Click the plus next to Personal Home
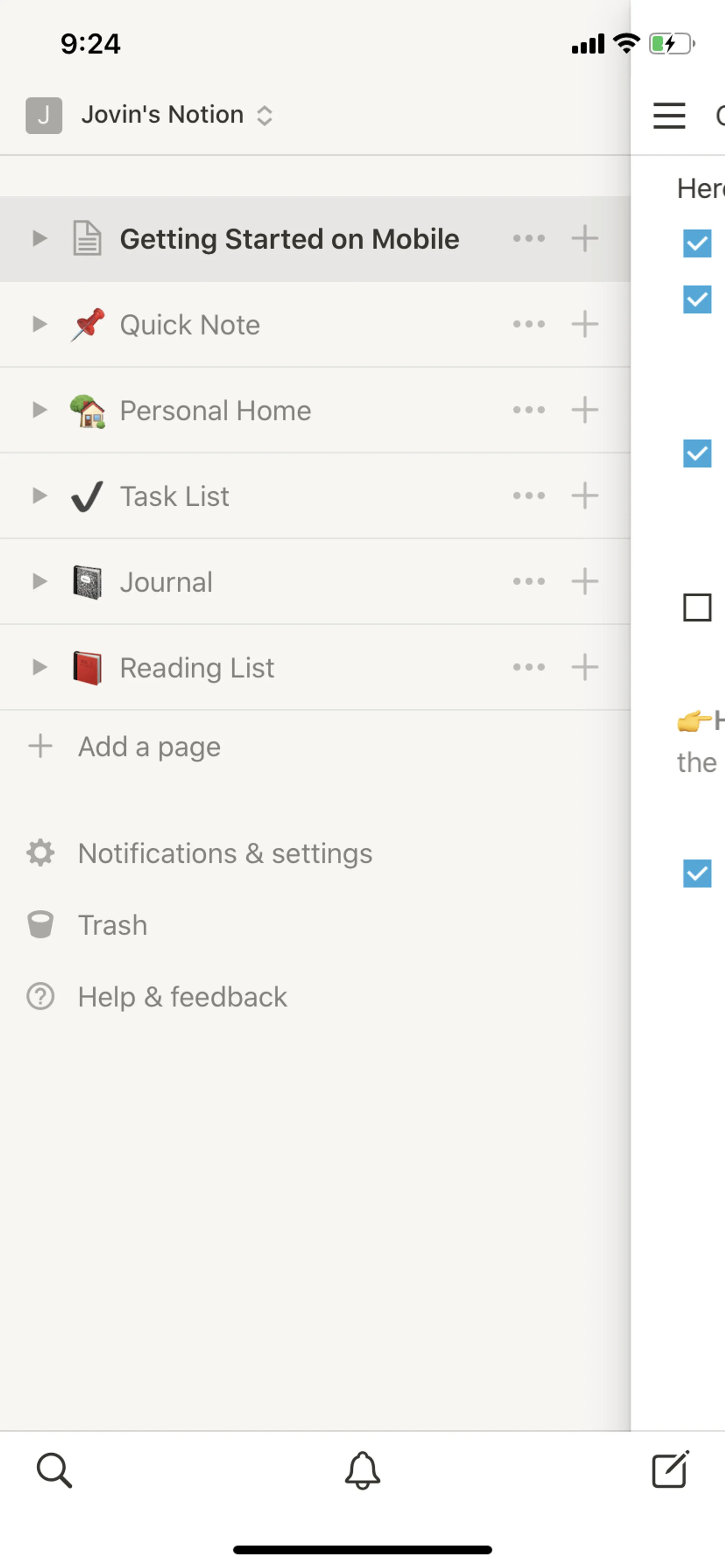Screen dimensions: 725x1568 point(585,410)
